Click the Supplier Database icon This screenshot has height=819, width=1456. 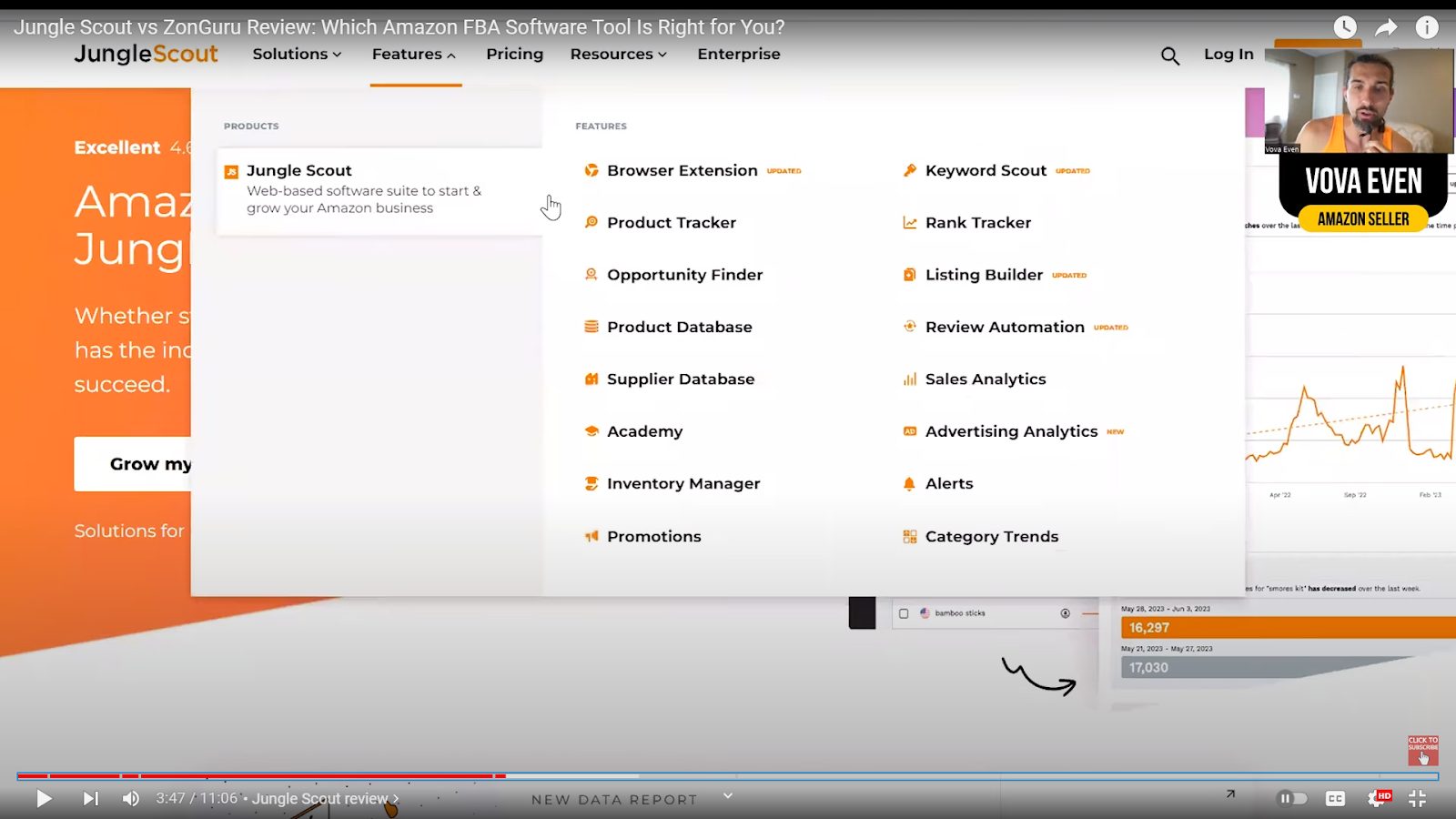tap(591, 379)
